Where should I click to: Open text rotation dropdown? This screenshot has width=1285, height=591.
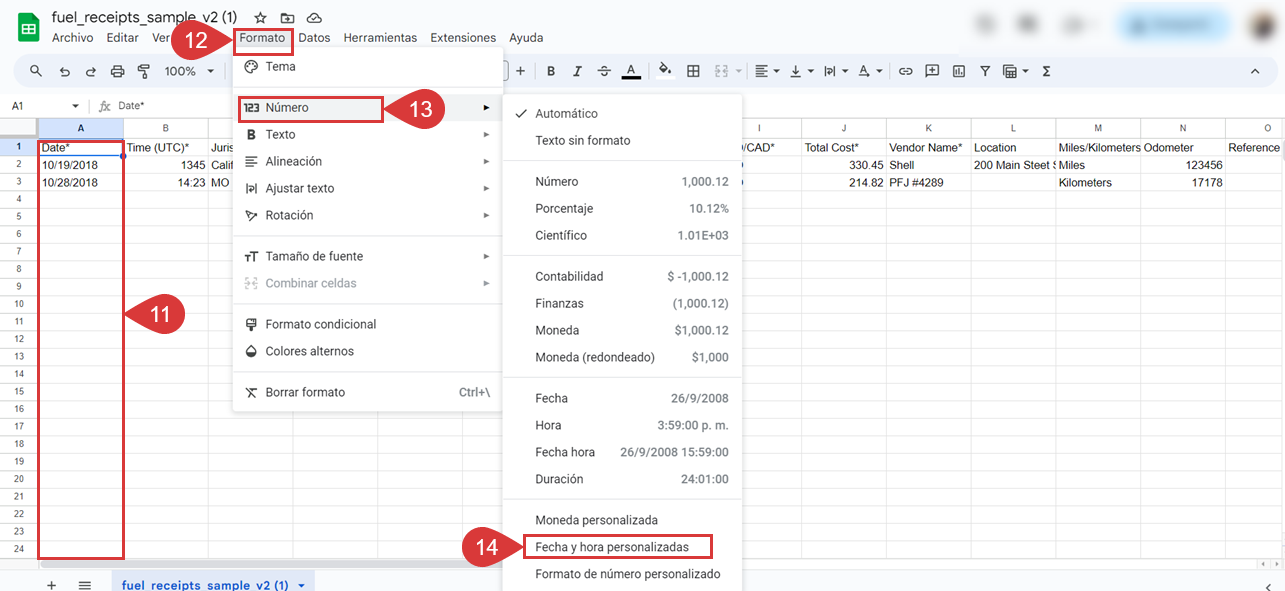tap(868, 71)
